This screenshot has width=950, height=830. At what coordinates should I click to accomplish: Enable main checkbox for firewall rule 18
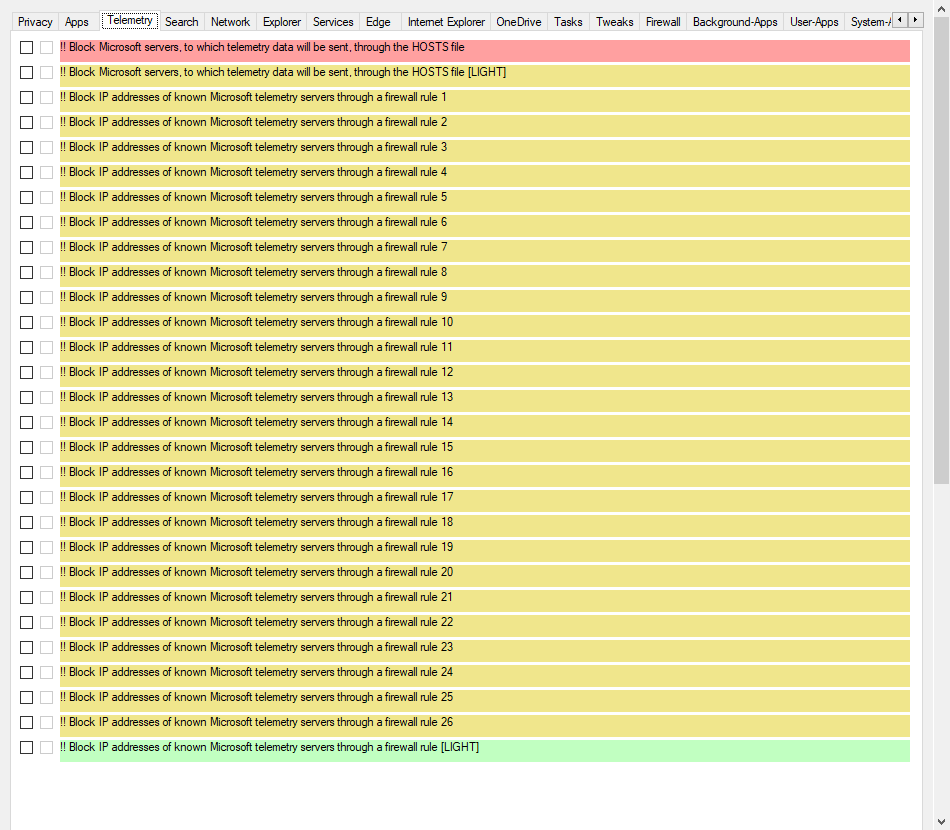click(27, 522)
